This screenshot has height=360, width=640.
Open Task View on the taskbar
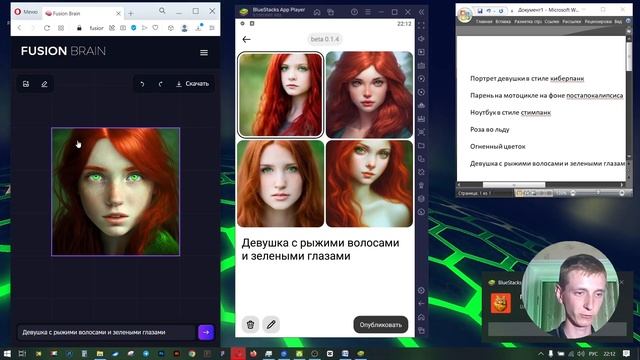click(22, 353)
